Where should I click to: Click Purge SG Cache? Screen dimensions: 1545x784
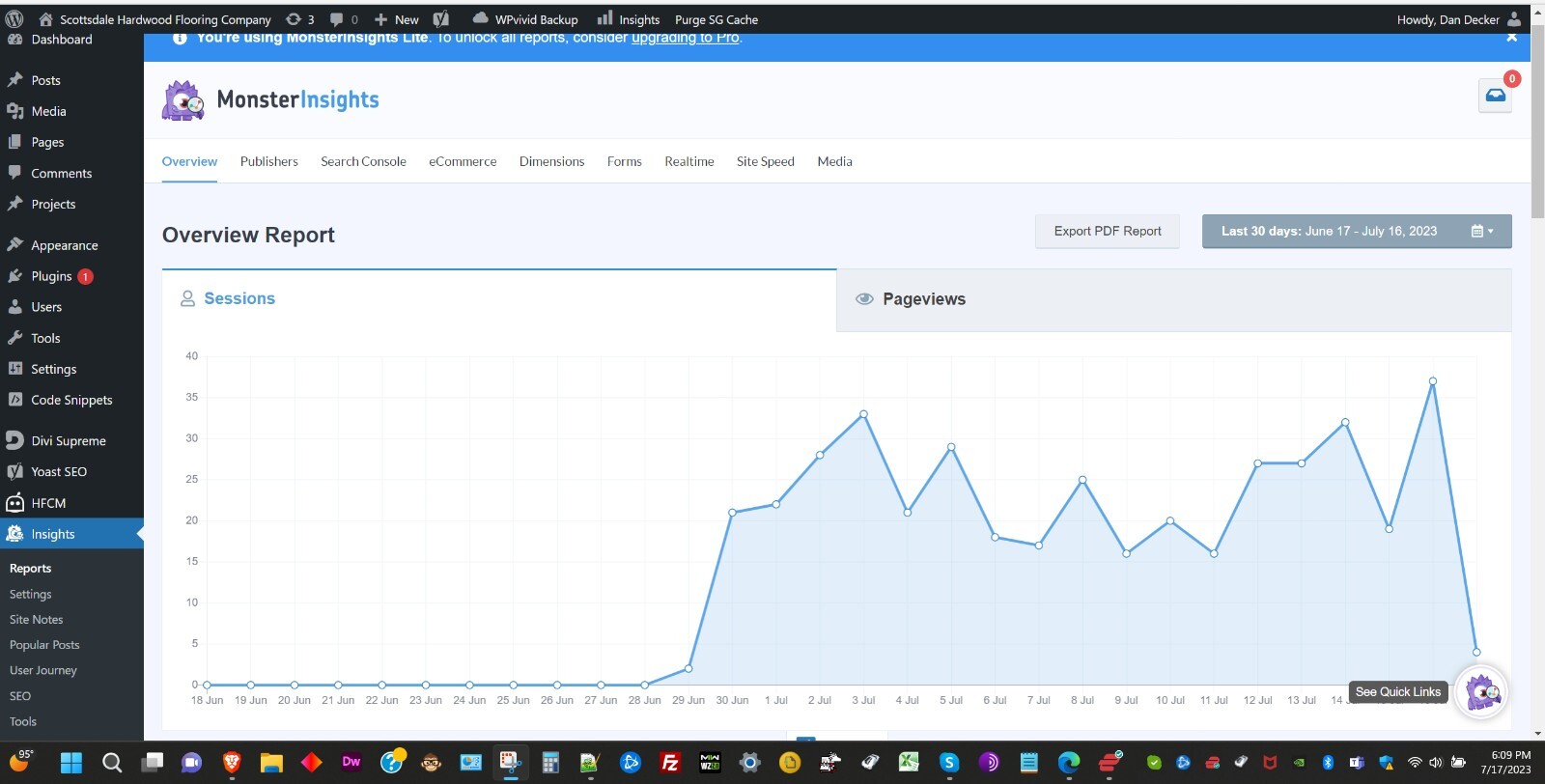[x=716, y=19]
